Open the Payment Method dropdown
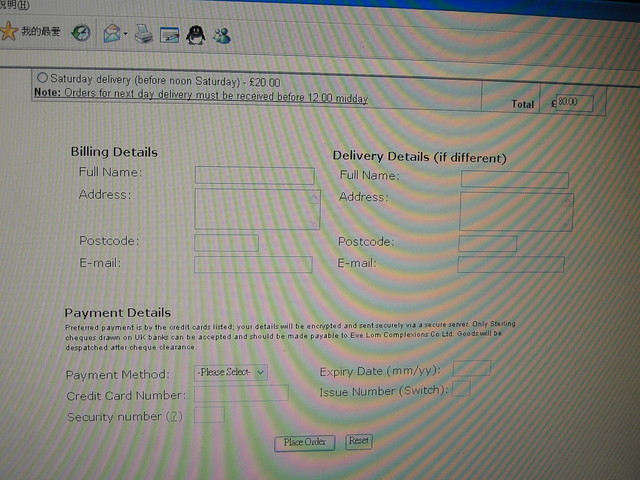640x480 pixels. coord(231,373)
